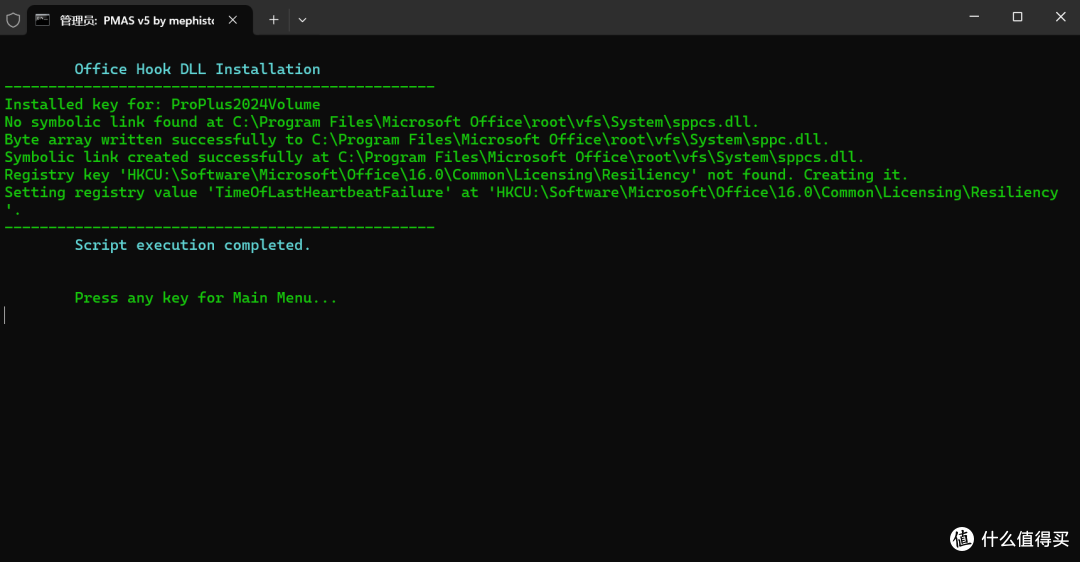The width and height of the screenshot is (1080, 562).
Task: Close the terminal window
Action: pos(1061,17)
